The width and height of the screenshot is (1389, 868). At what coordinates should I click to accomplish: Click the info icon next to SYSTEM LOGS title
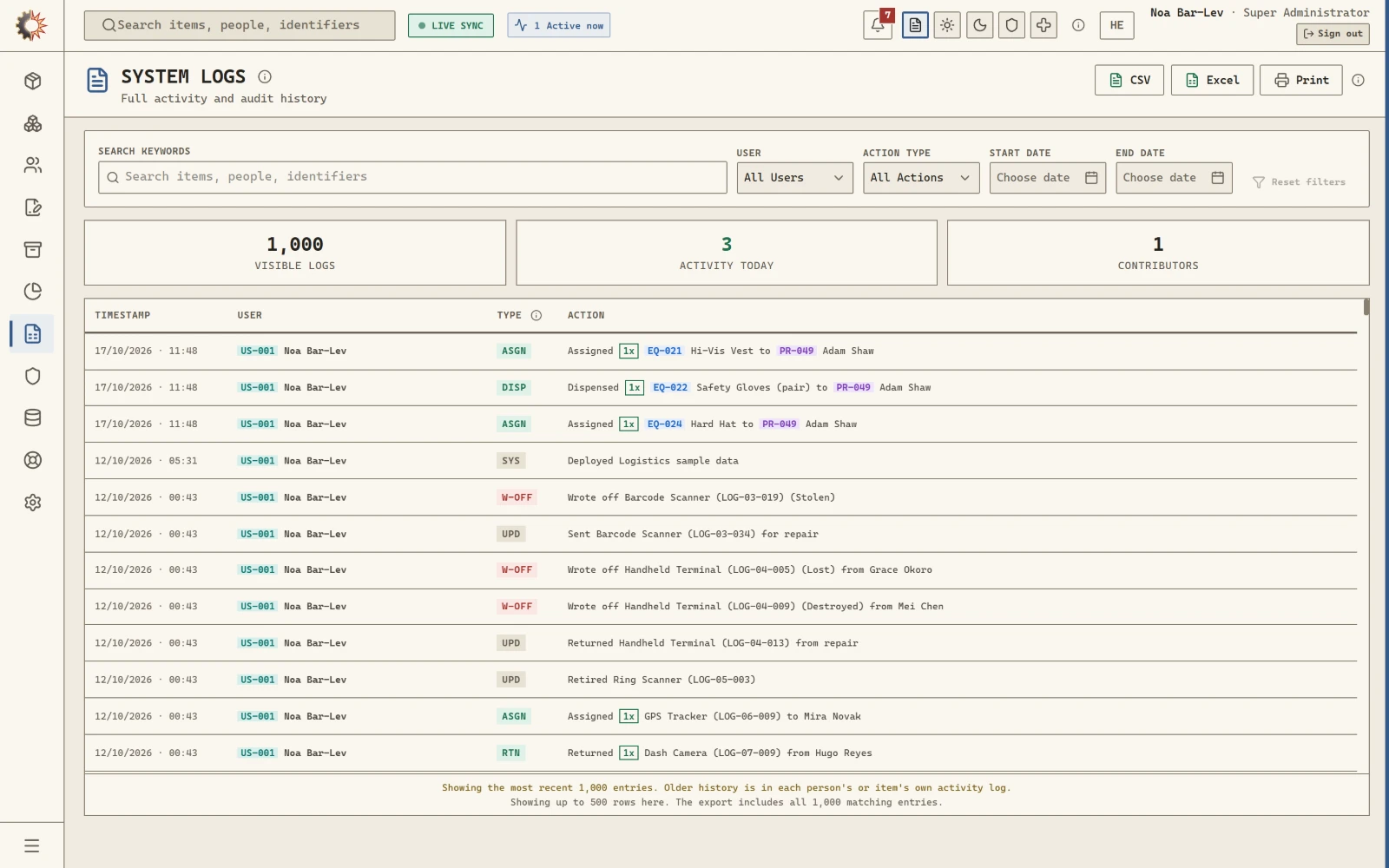point(265,76)
